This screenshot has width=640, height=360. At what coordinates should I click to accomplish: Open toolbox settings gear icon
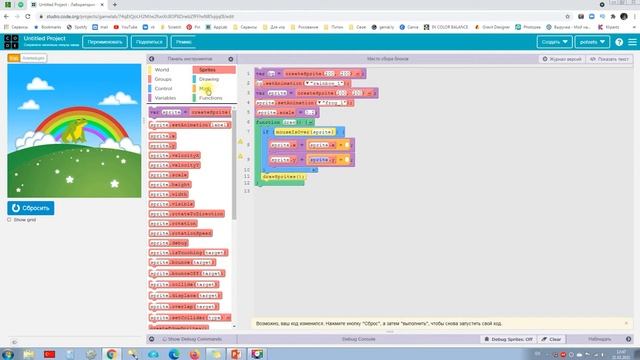click(231, 59)
